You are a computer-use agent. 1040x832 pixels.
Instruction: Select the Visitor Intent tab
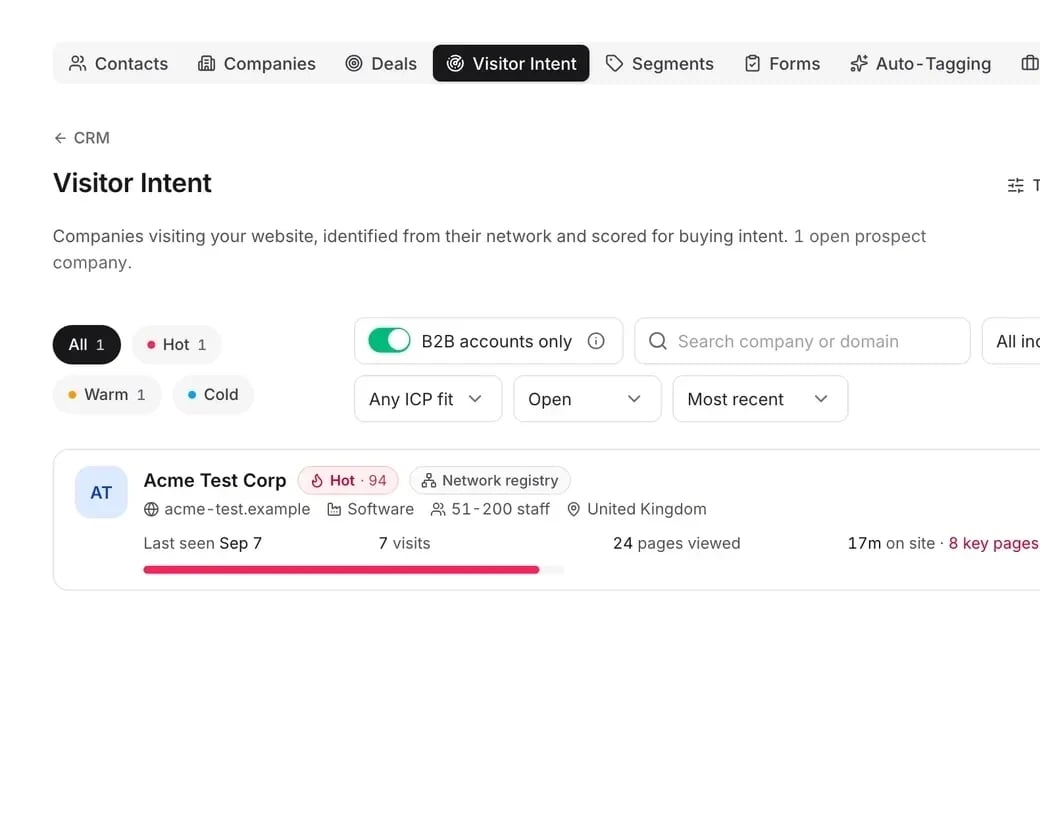[x=511, y=64]
